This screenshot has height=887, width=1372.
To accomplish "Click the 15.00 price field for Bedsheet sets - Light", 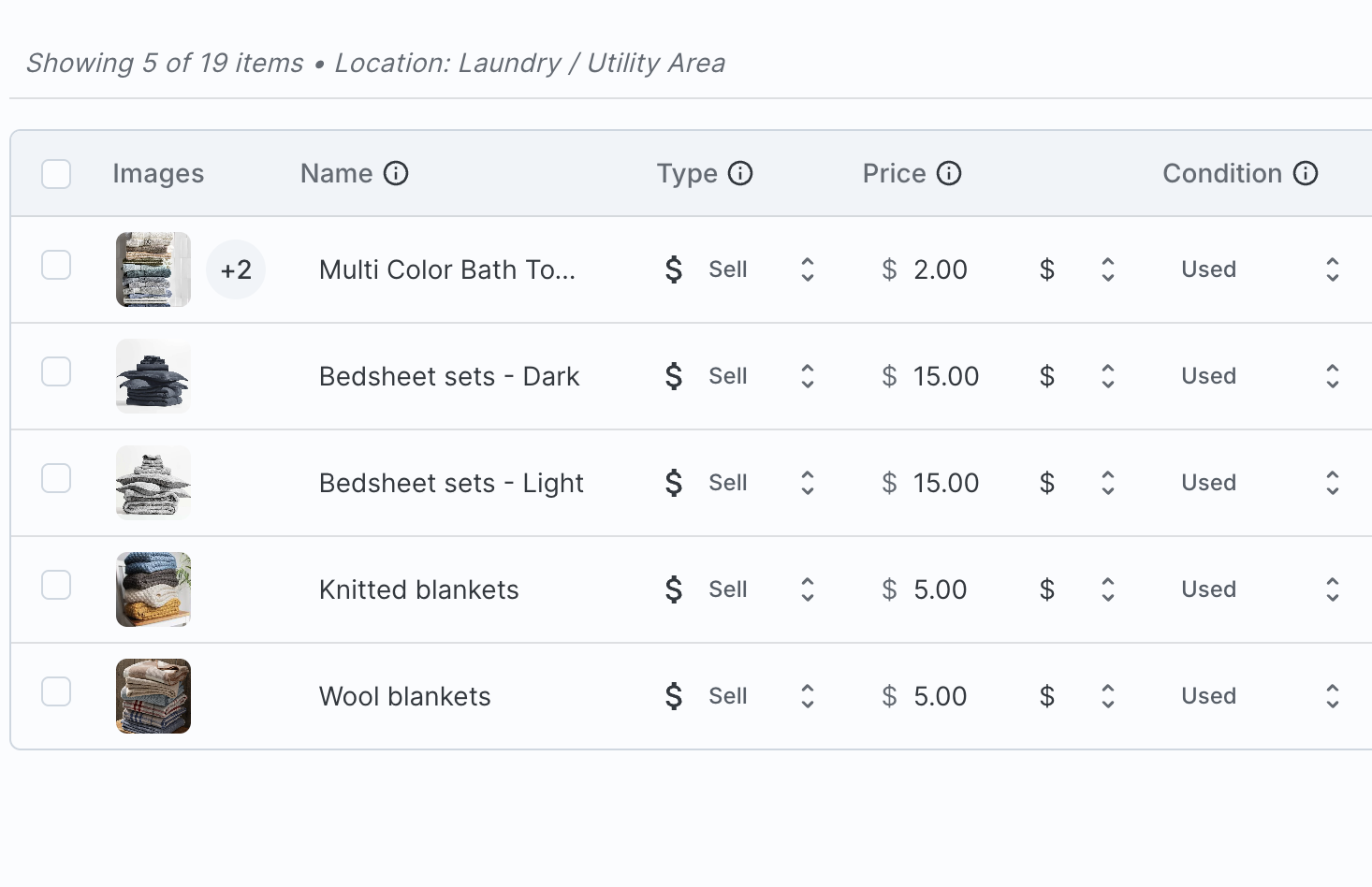I will coord(945,483).
